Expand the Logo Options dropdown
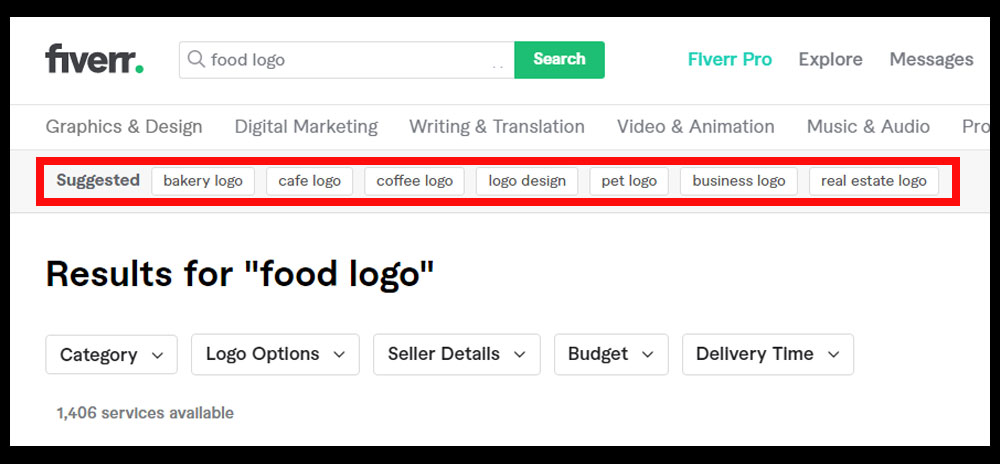 point(276,354)
